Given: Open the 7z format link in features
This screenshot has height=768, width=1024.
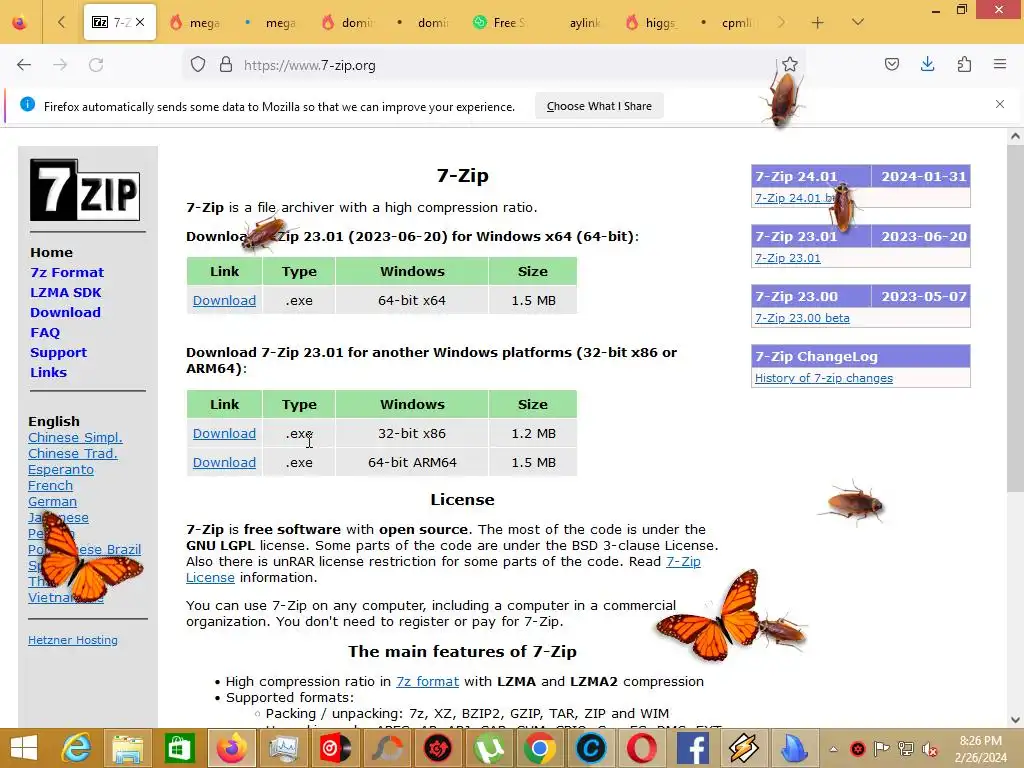Looking at the screenshot, I should coord(427,681).
